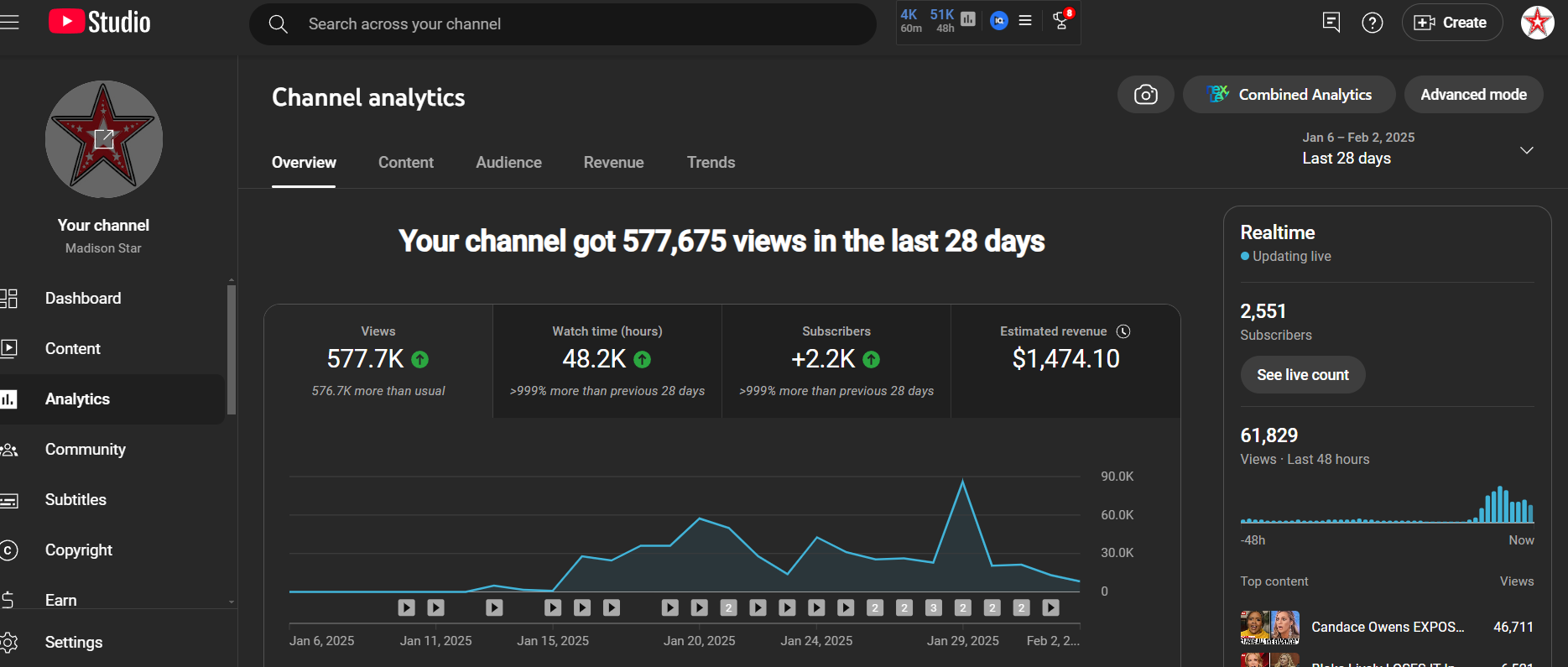The height and width of the screenshot is (667, 1568).
Task: Select the Overview tab
Action: 304,163
